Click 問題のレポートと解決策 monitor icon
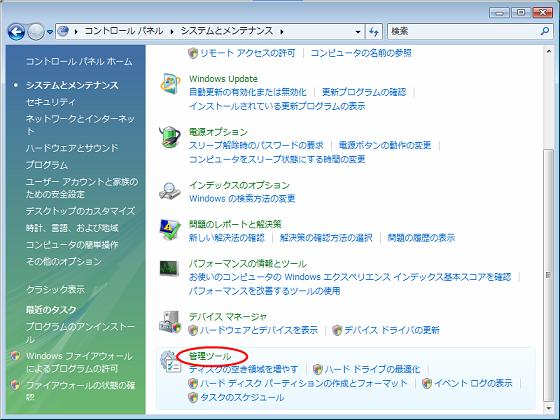Viewport: 560px width, 420px height. pos(170,230)
